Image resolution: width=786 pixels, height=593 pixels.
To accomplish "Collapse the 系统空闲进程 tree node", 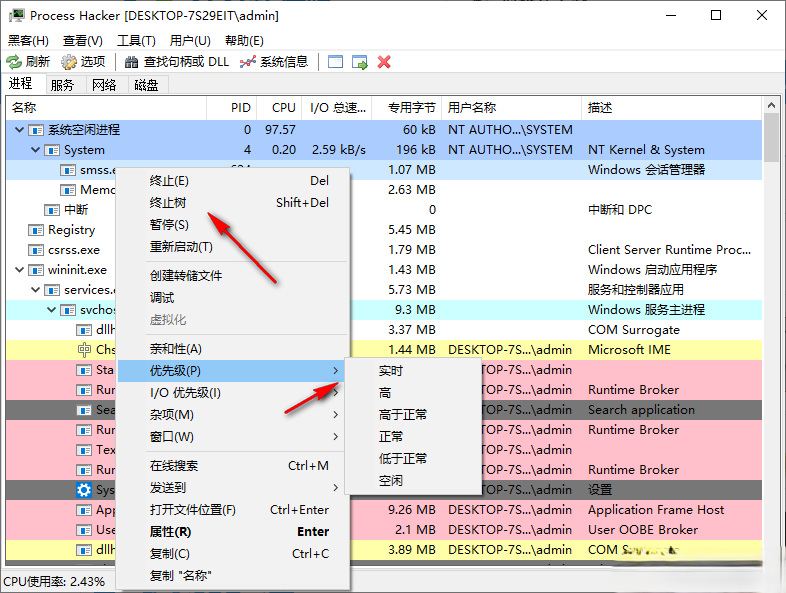I will pos(20,130).
